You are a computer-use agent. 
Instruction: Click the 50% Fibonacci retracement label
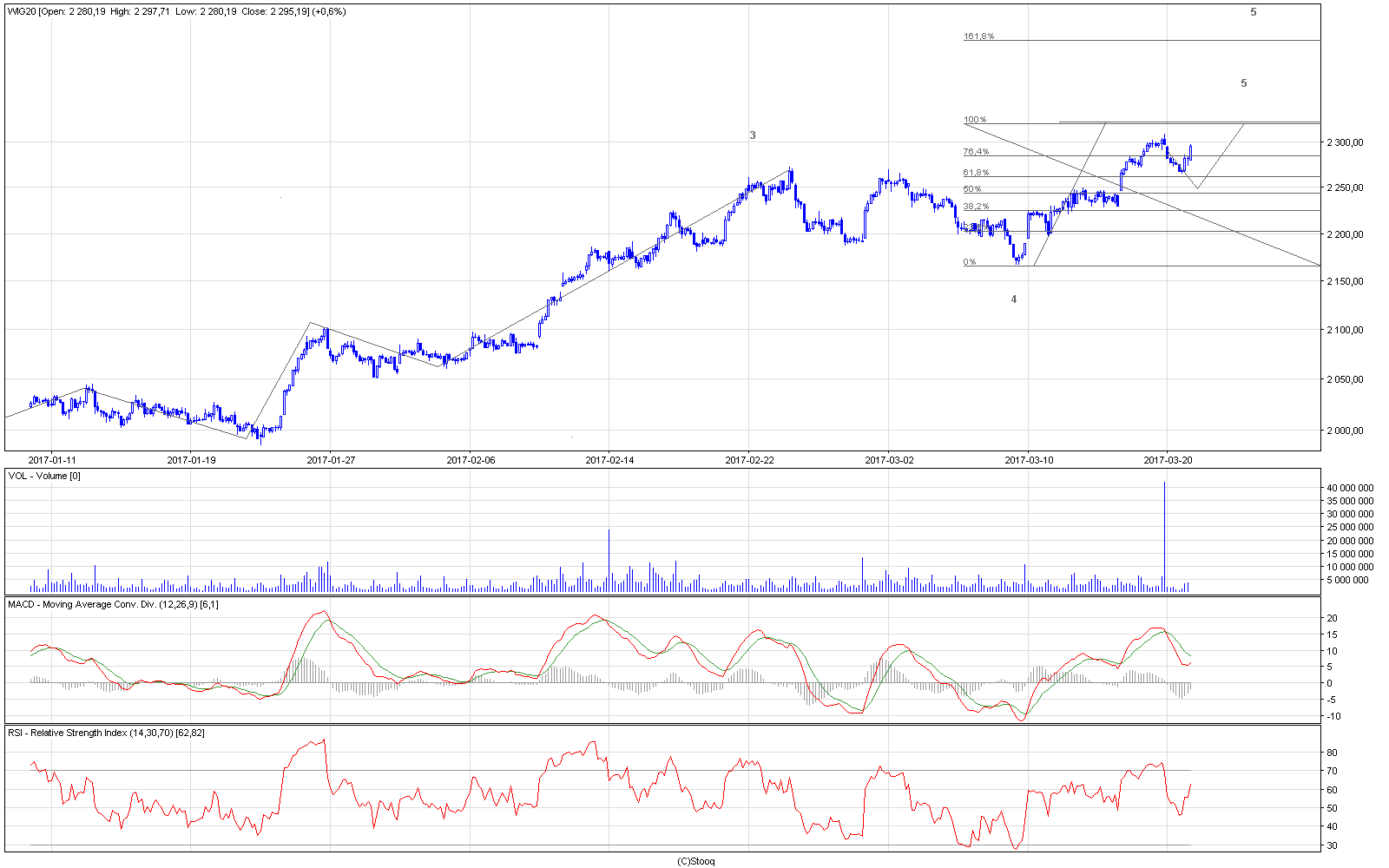point(972,189)
